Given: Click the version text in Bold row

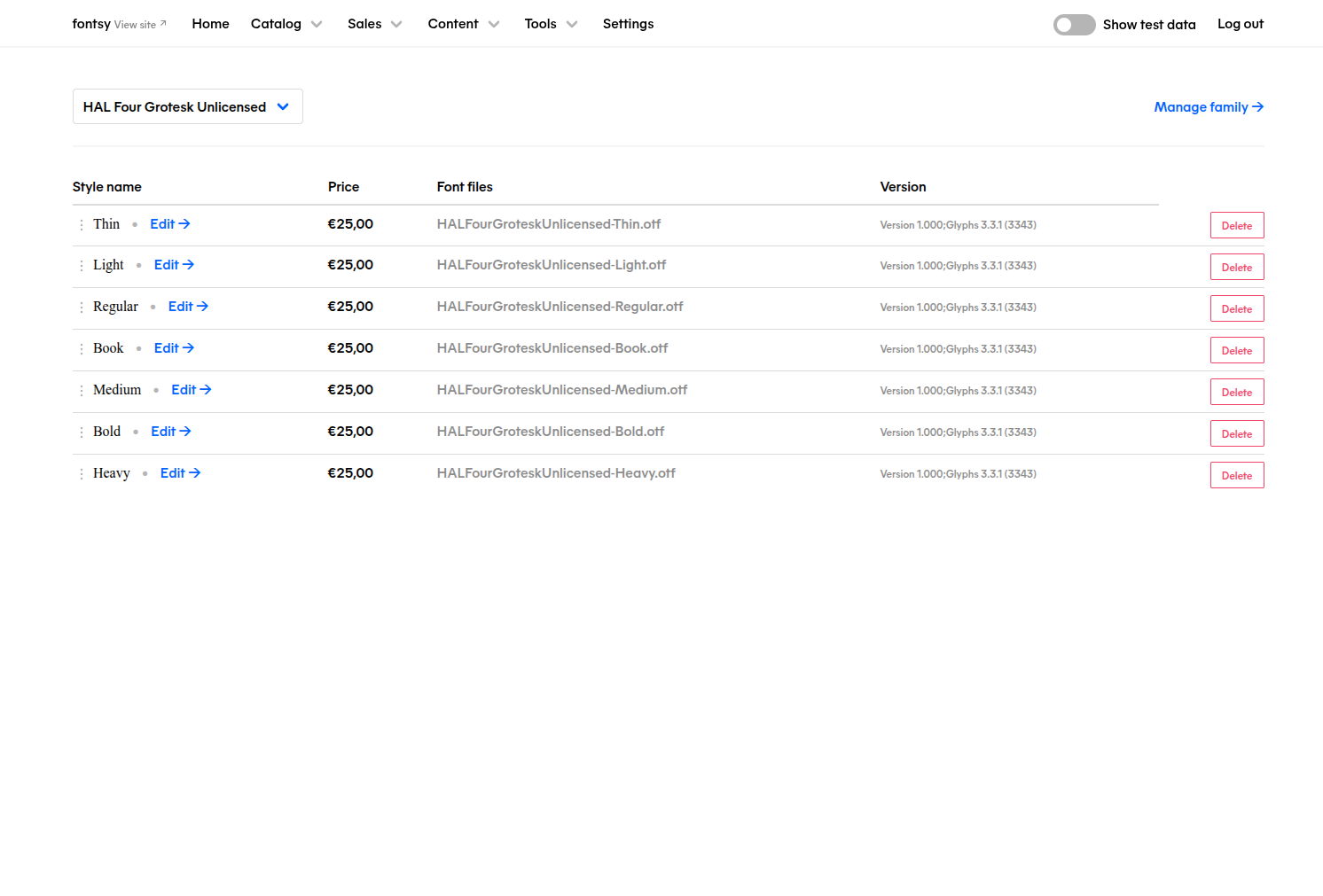Looking at the screenshot, I should pos(958,432).
